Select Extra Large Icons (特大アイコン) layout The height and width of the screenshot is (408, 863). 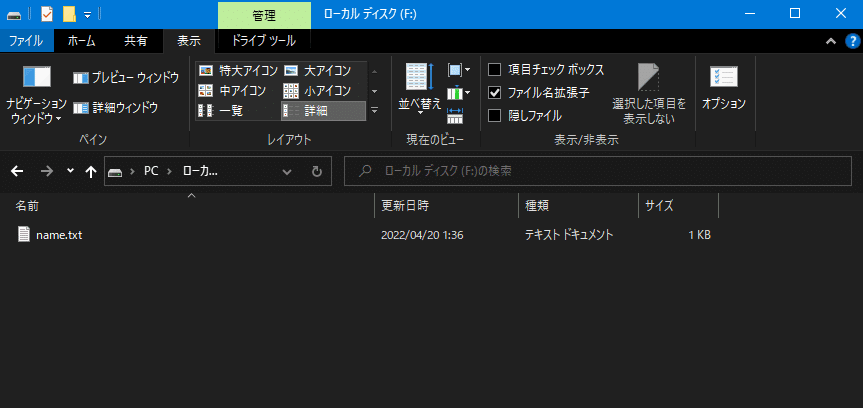[x=238, y=70]
